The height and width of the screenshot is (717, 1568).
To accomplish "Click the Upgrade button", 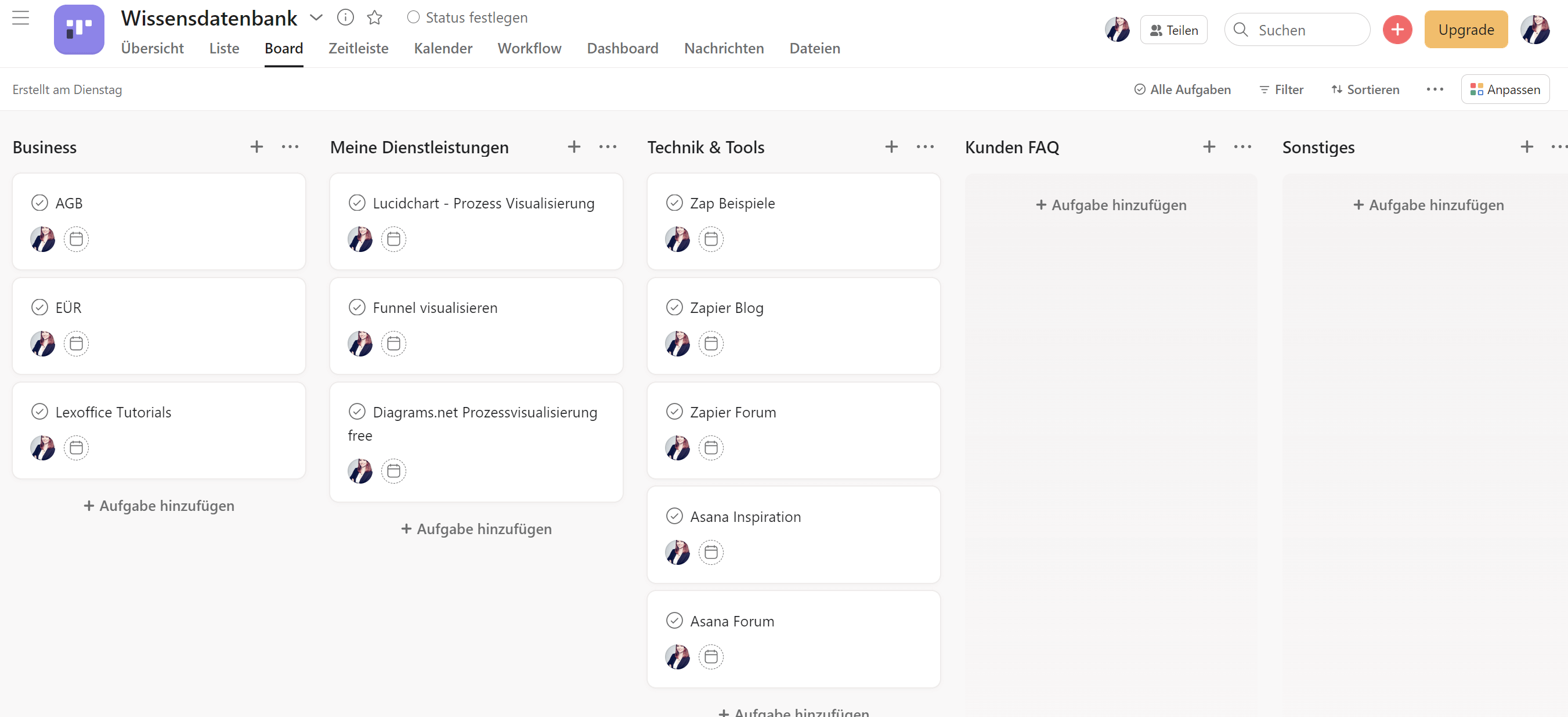I will (x=1466, y=29).
